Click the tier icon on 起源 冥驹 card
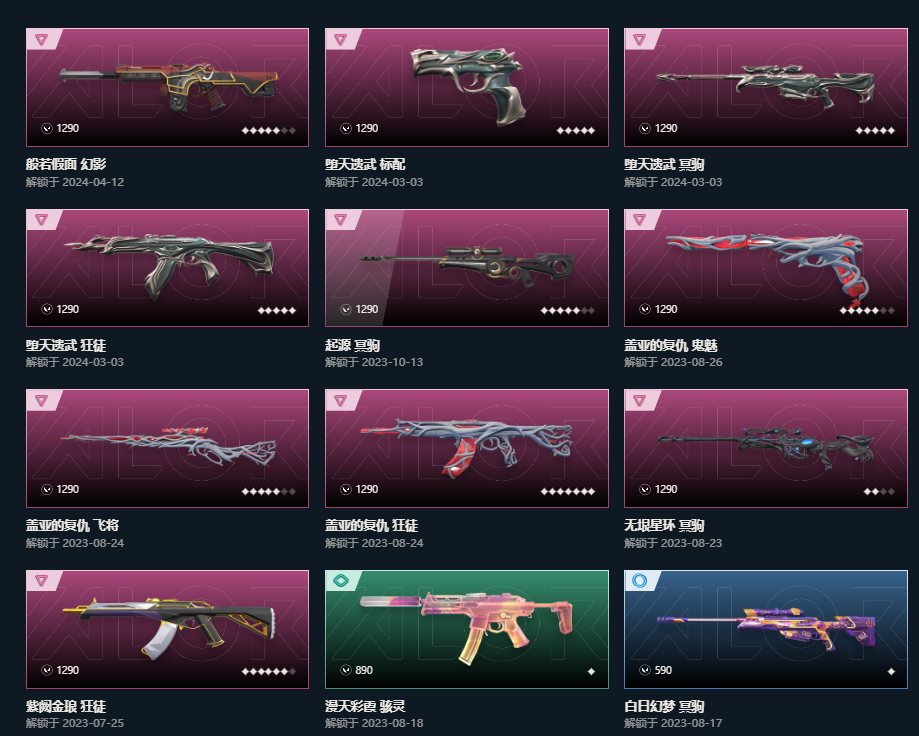 click(341, 220)
